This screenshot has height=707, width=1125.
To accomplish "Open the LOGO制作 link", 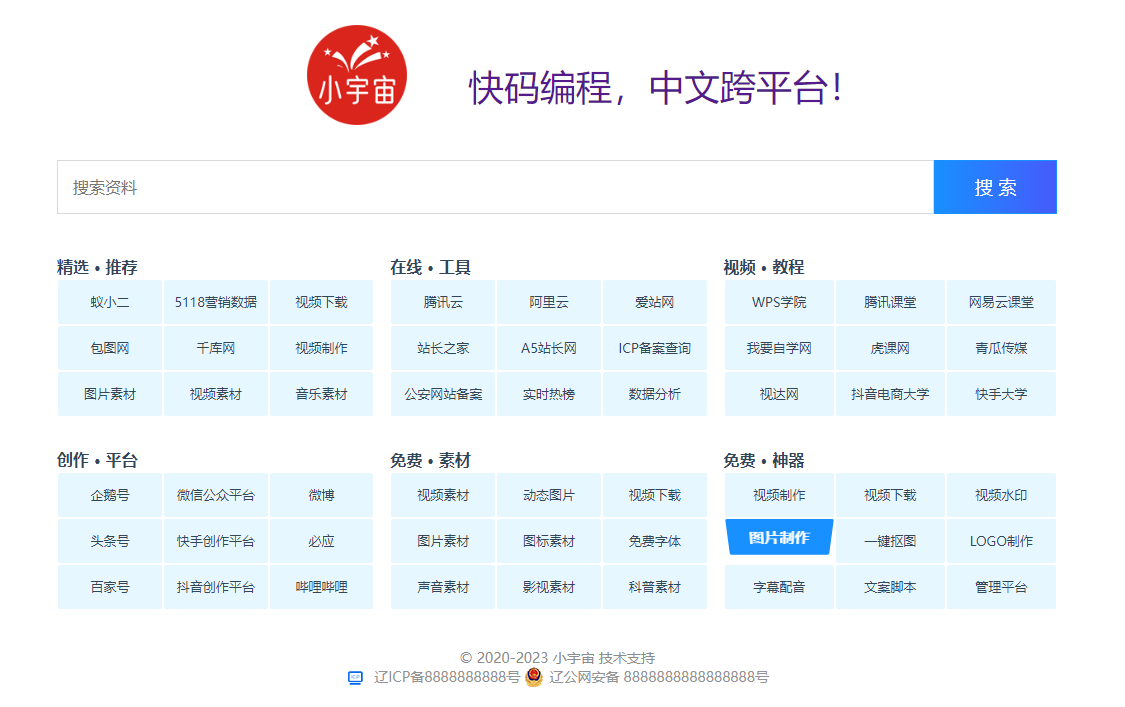I will [1002, 541].
